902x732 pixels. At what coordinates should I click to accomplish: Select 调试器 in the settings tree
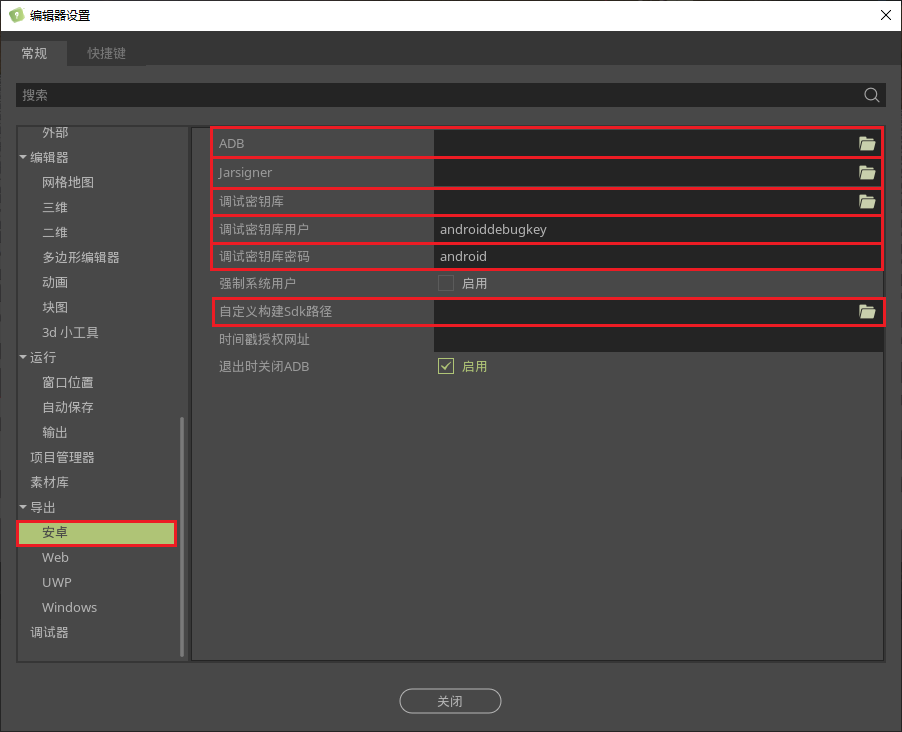[49, 632]
